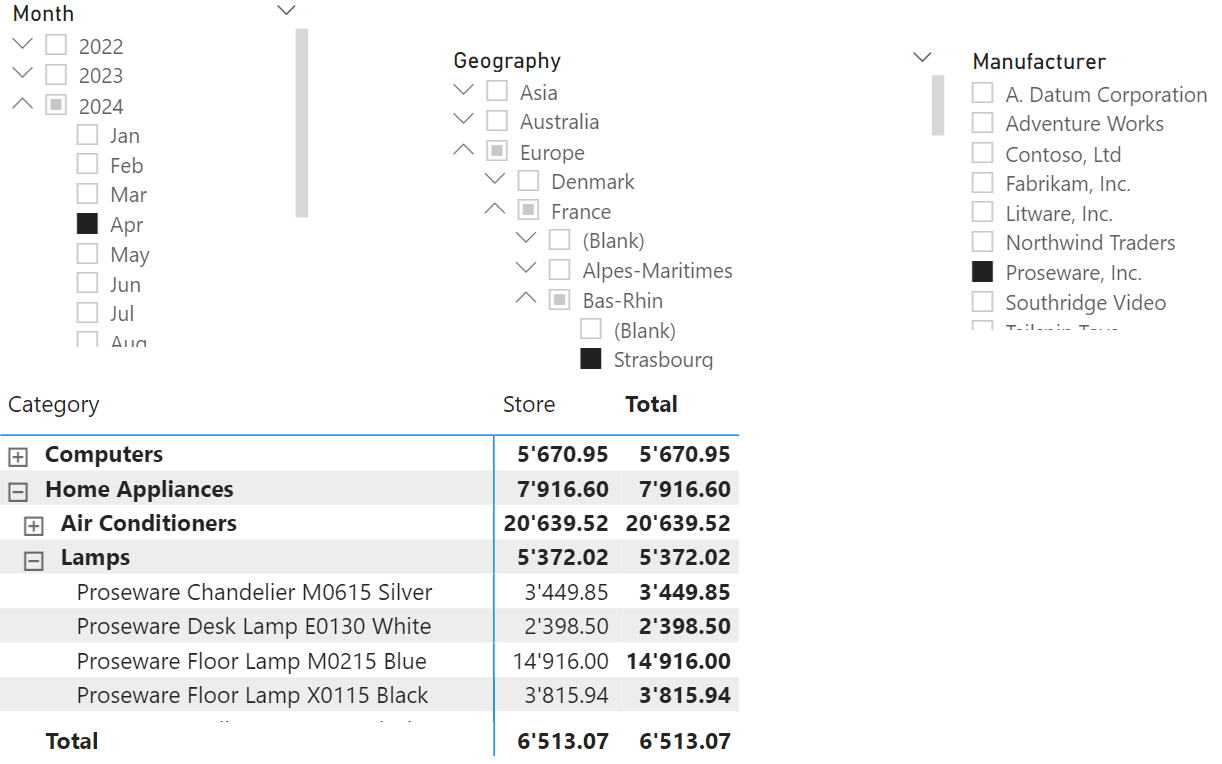Click the Month slicer scrollbar
The height and width of the screenshot is (764, 1222).
[302, 122]
